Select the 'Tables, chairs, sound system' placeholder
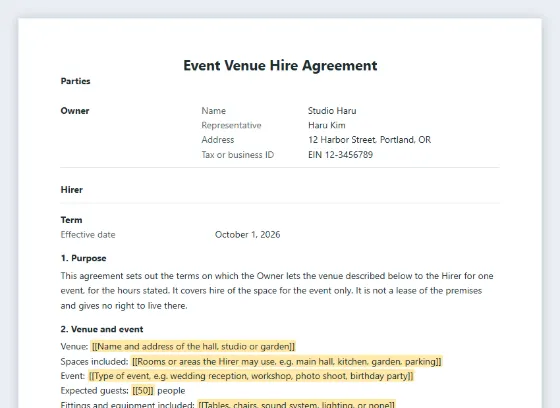The width and height of the screenshot is (560, 408). [296, 404]
